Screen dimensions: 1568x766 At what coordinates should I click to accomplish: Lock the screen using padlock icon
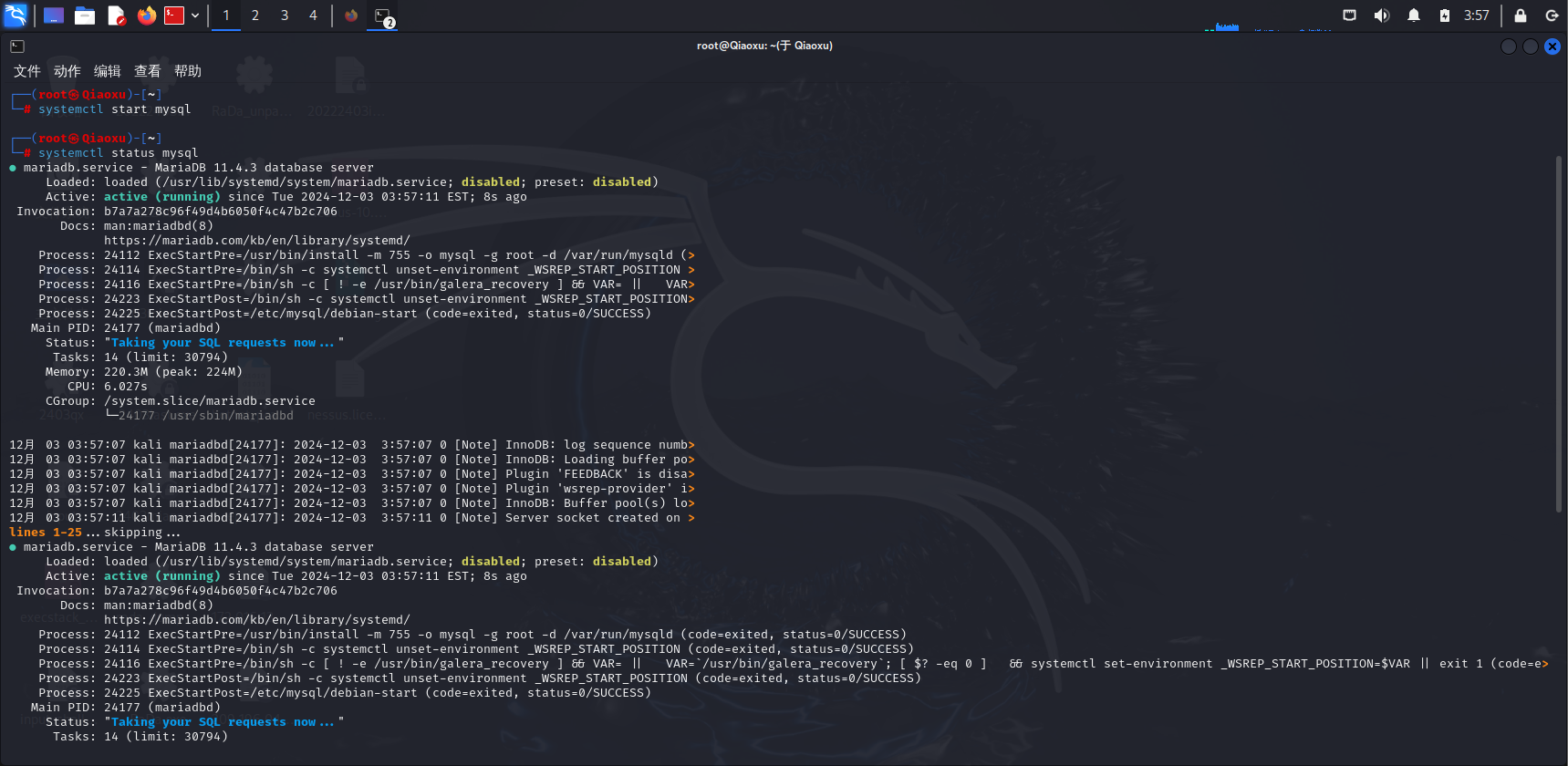(x=1521, y=16)
